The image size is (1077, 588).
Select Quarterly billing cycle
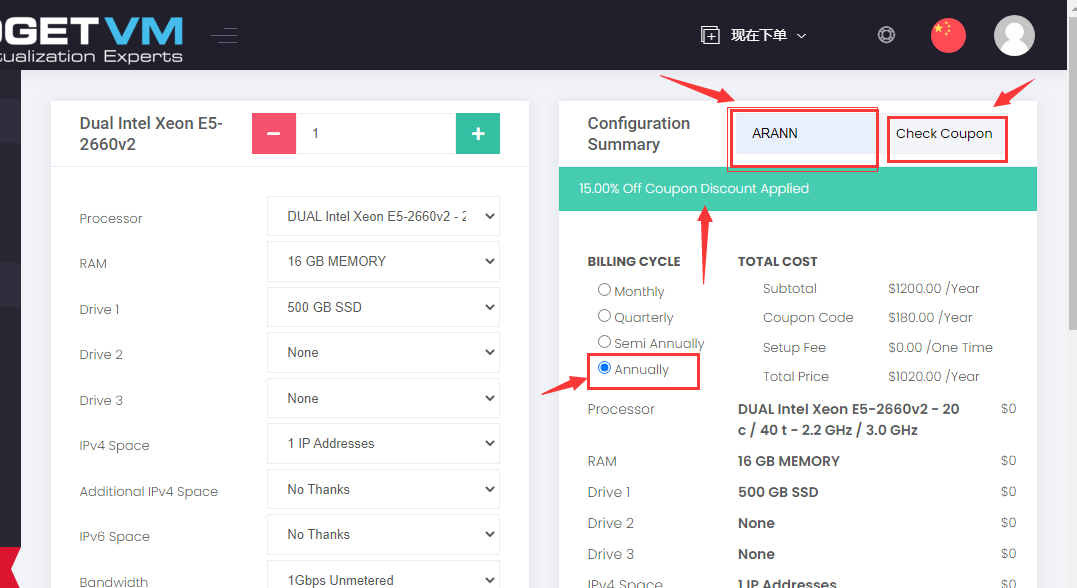604,316
